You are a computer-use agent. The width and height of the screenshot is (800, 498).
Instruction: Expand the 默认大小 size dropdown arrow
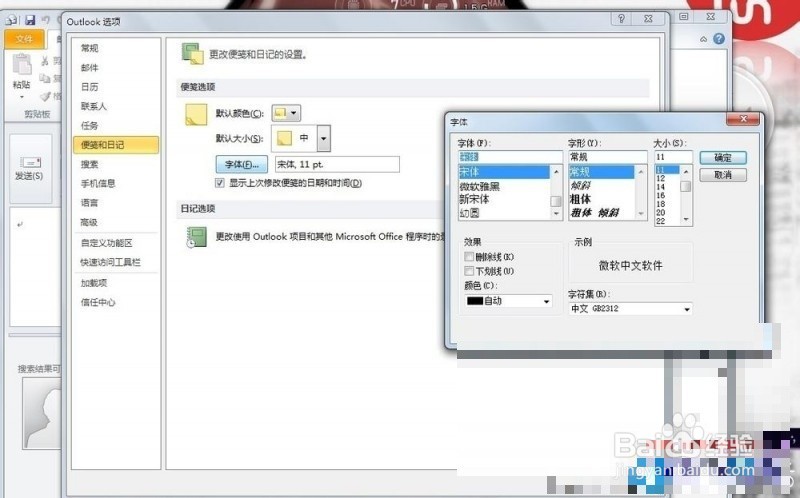tap(323, 138)
